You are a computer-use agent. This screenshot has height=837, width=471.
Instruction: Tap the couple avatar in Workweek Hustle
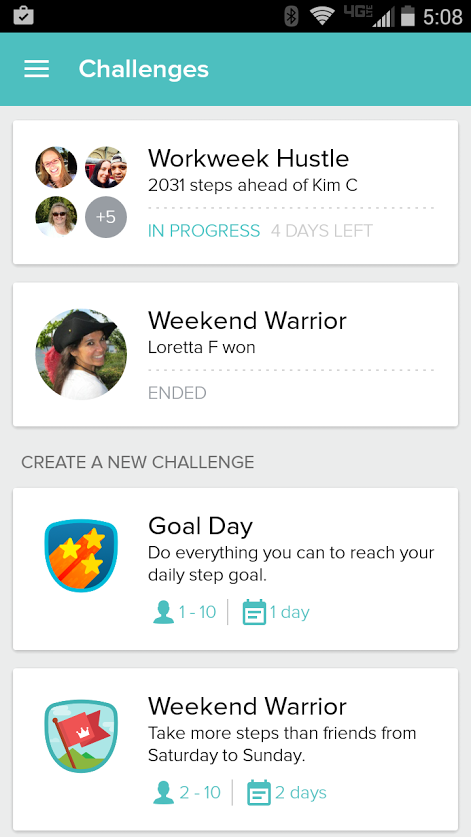106,167
